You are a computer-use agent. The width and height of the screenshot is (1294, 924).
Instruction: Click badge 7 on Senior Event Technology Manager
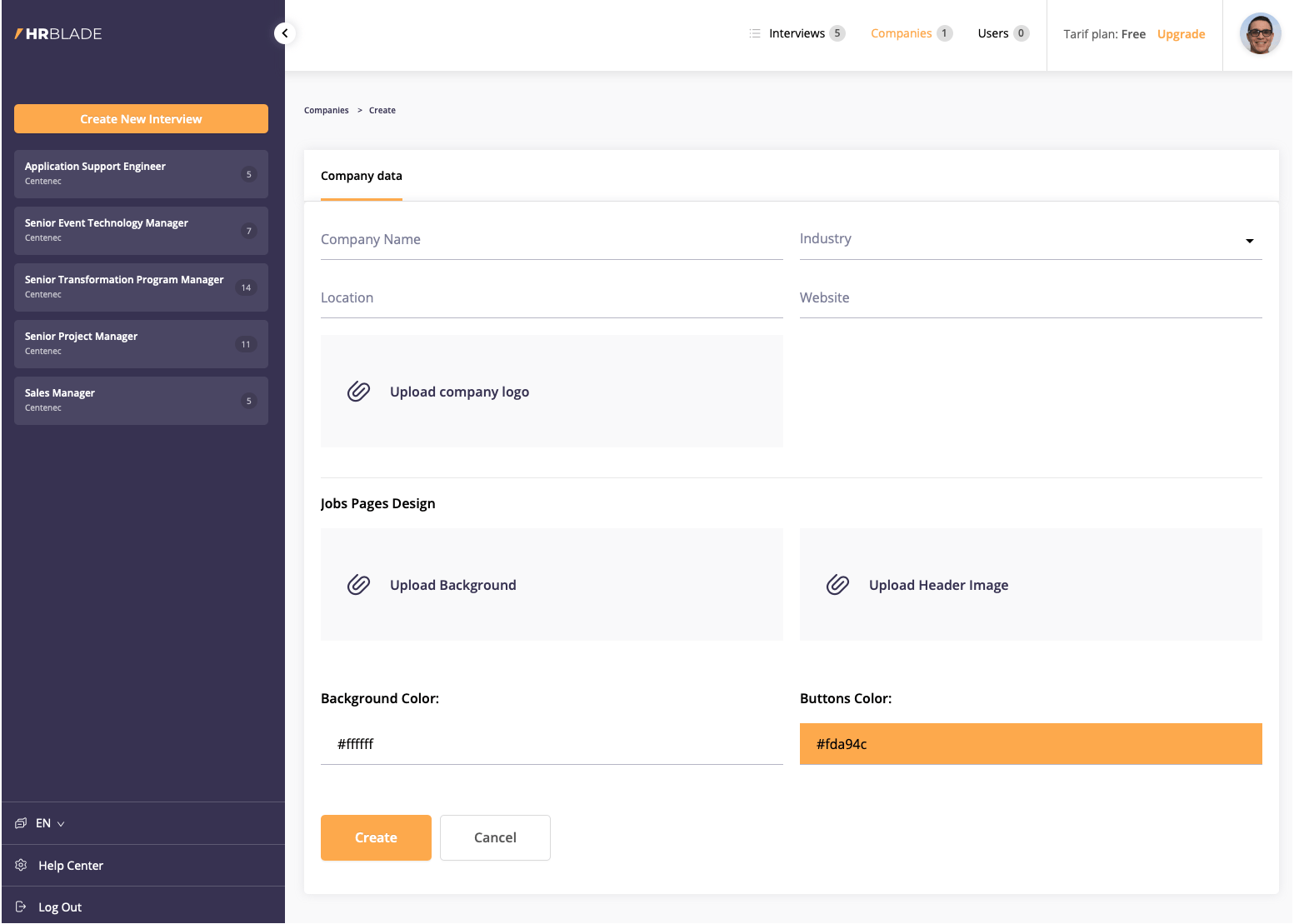coord(248,231)
